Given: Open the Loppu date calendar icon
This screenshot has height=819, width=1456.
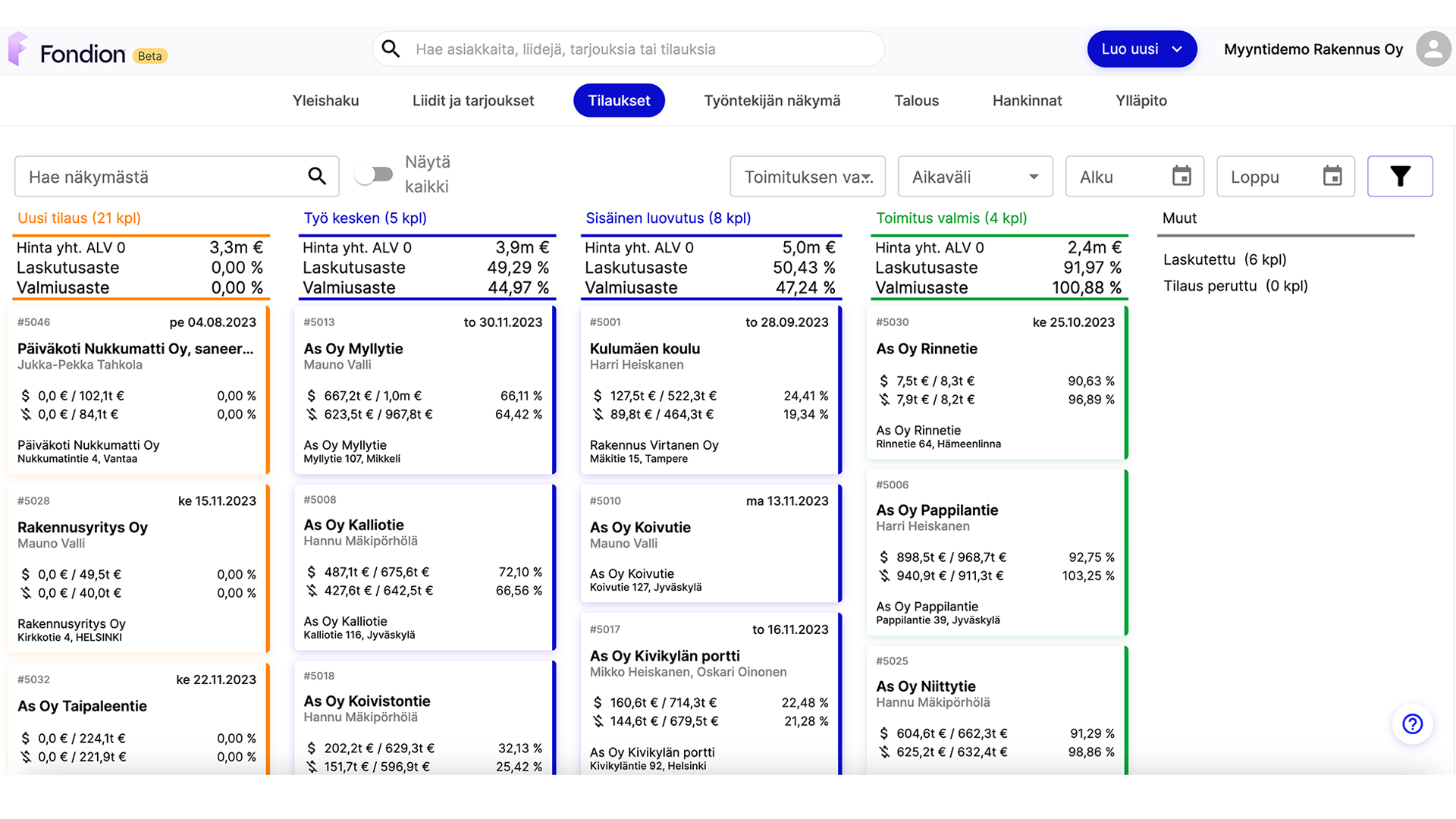Looking at the screenshot, I should coord(1332,176).
